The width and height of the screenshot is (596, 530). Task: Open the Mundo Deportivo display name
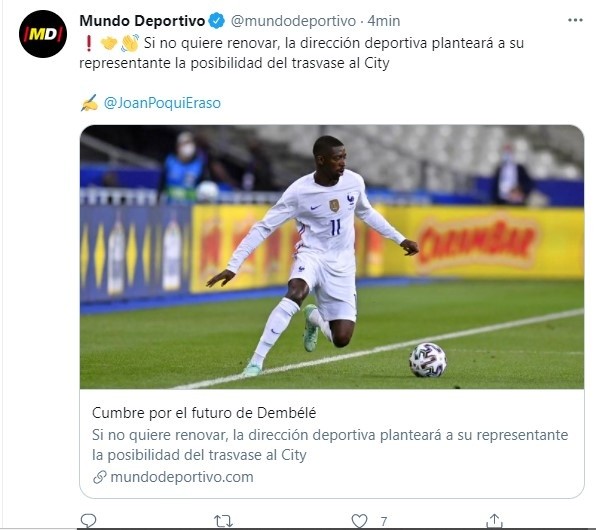pyautogui.click(x=142, y=21)
